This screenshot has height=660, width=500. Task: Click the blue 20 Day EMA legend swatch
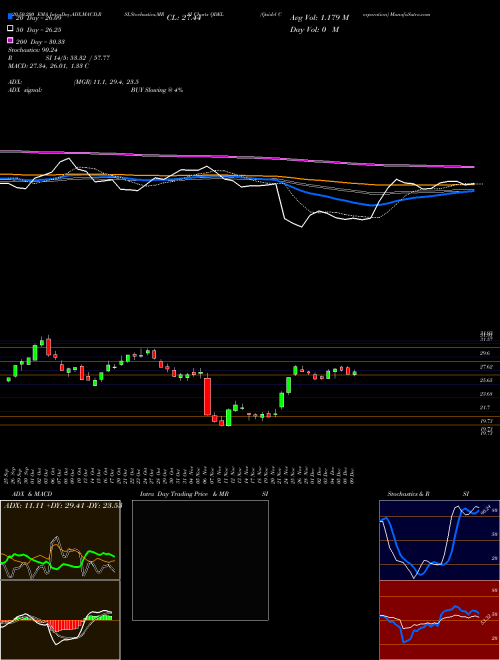tap(10, 17)
